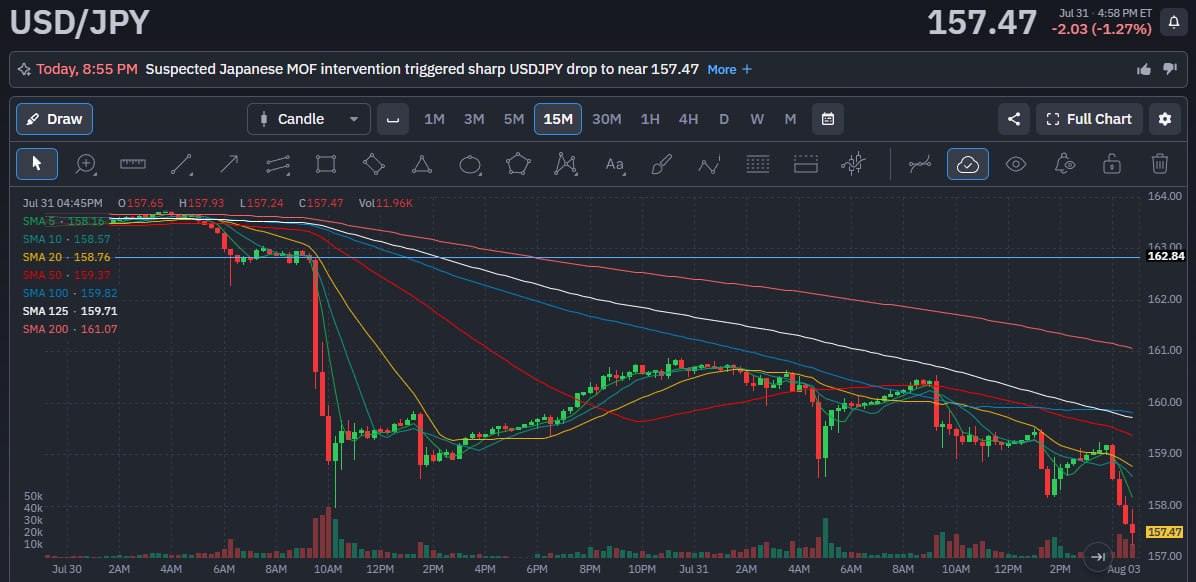The width and height of the screenshot is (1196, 582).
Task: Click the Draw button
Action: click(54, 119)
